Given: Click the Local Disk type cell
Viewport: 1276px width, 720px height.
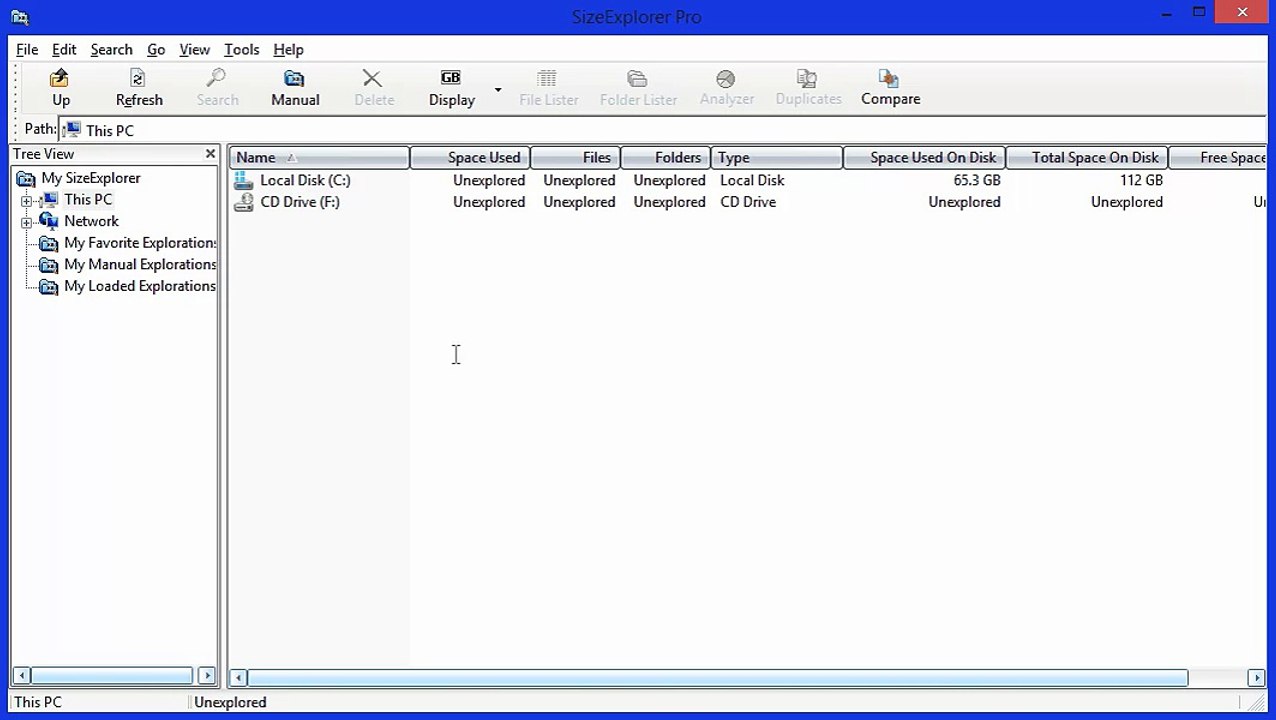Looking at the screenshot, I should (x=752, y=180).
